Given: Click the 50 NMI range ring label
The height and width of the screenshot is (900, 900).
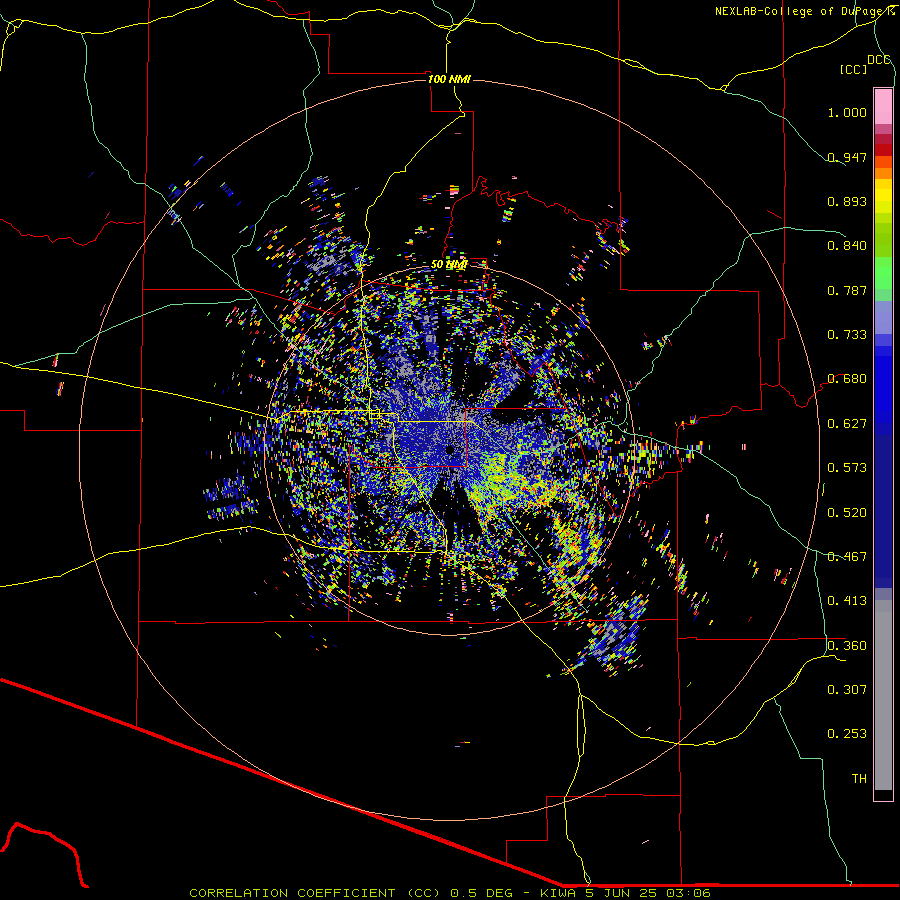Looking at the screenshot, I should point(449,265).
